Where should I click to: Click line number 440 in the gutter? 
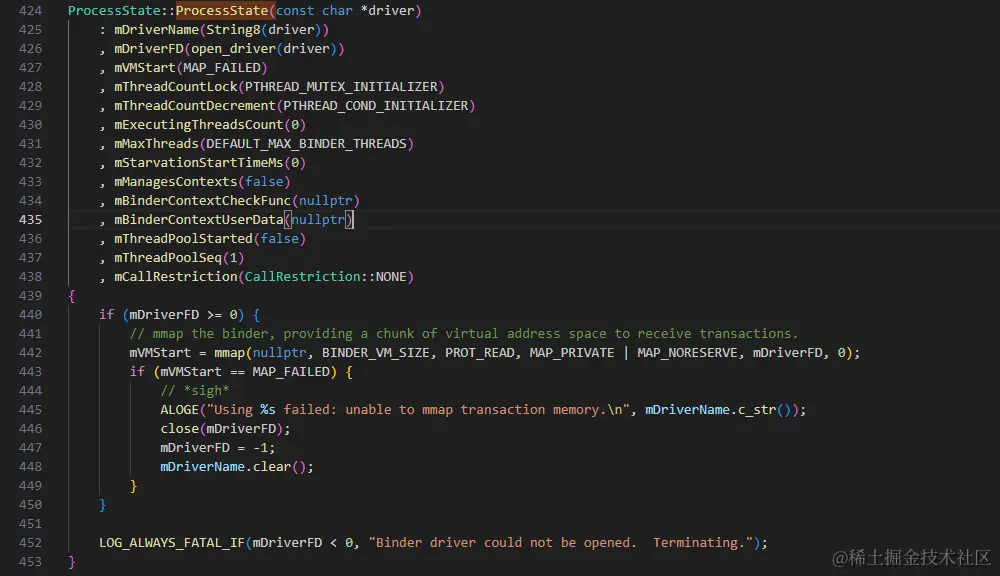pyautogui.click(x=30, y=315)
